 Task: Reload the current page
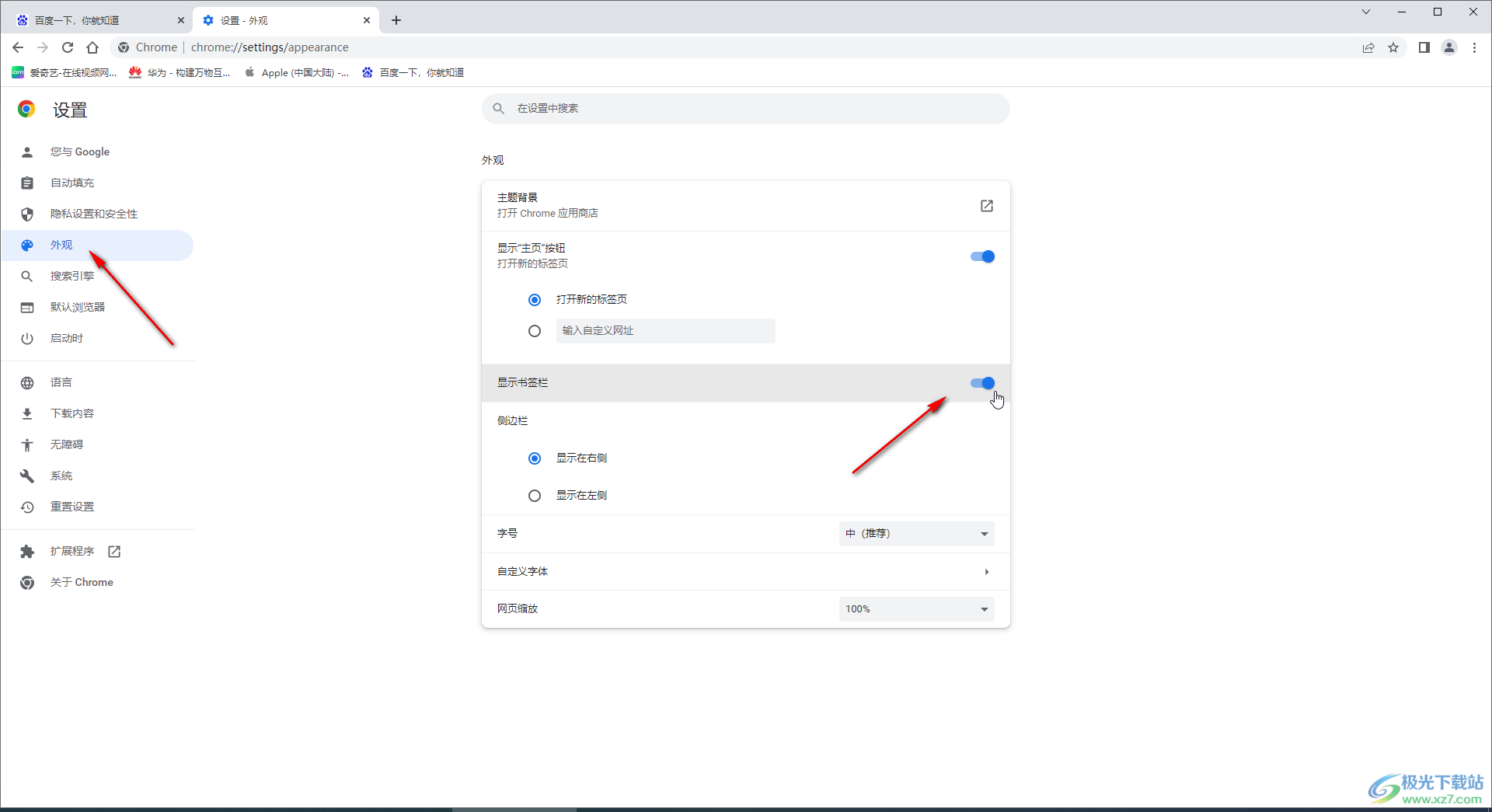point(68,47)
